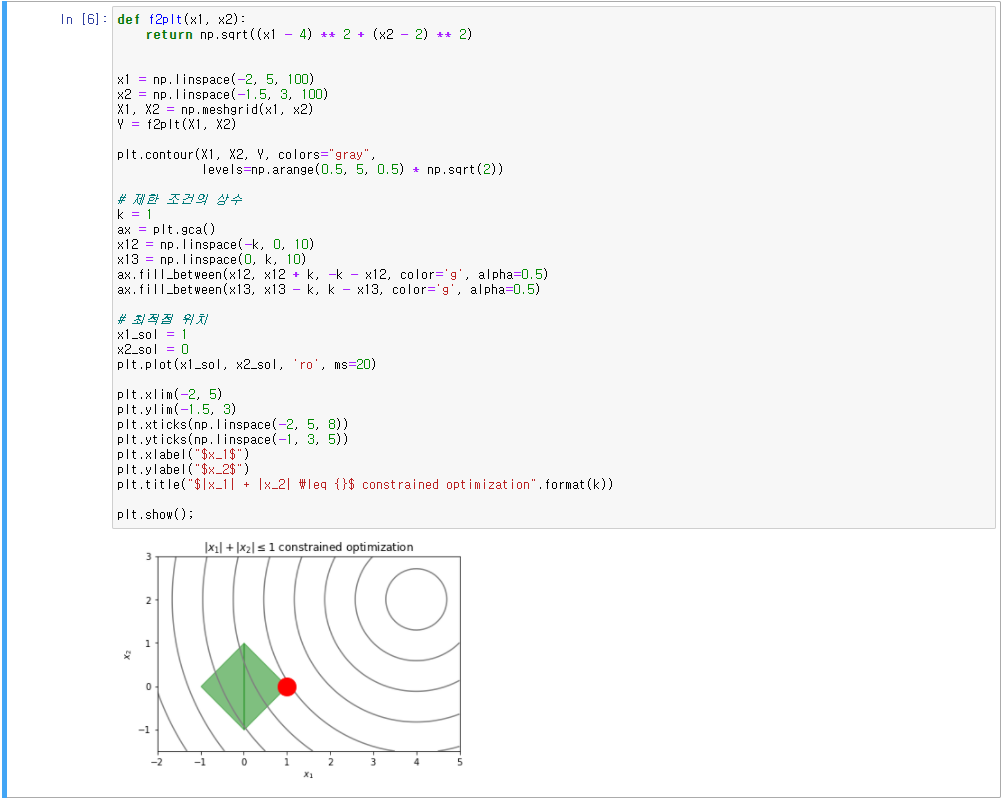The image size is (1006, 802).
Task: Click the plt.contour code line
Action: [246, 155]
